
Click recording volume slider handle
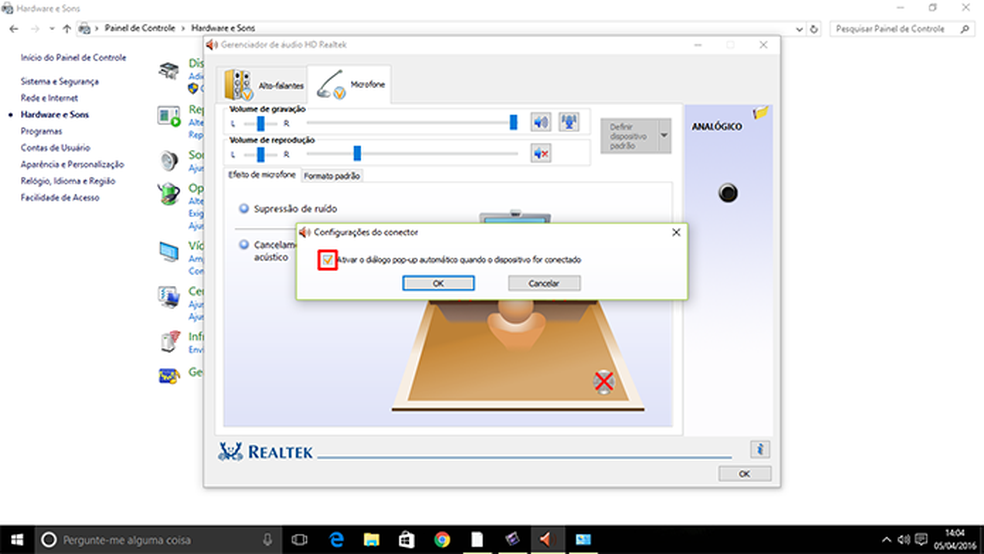(x=513, y=122)
